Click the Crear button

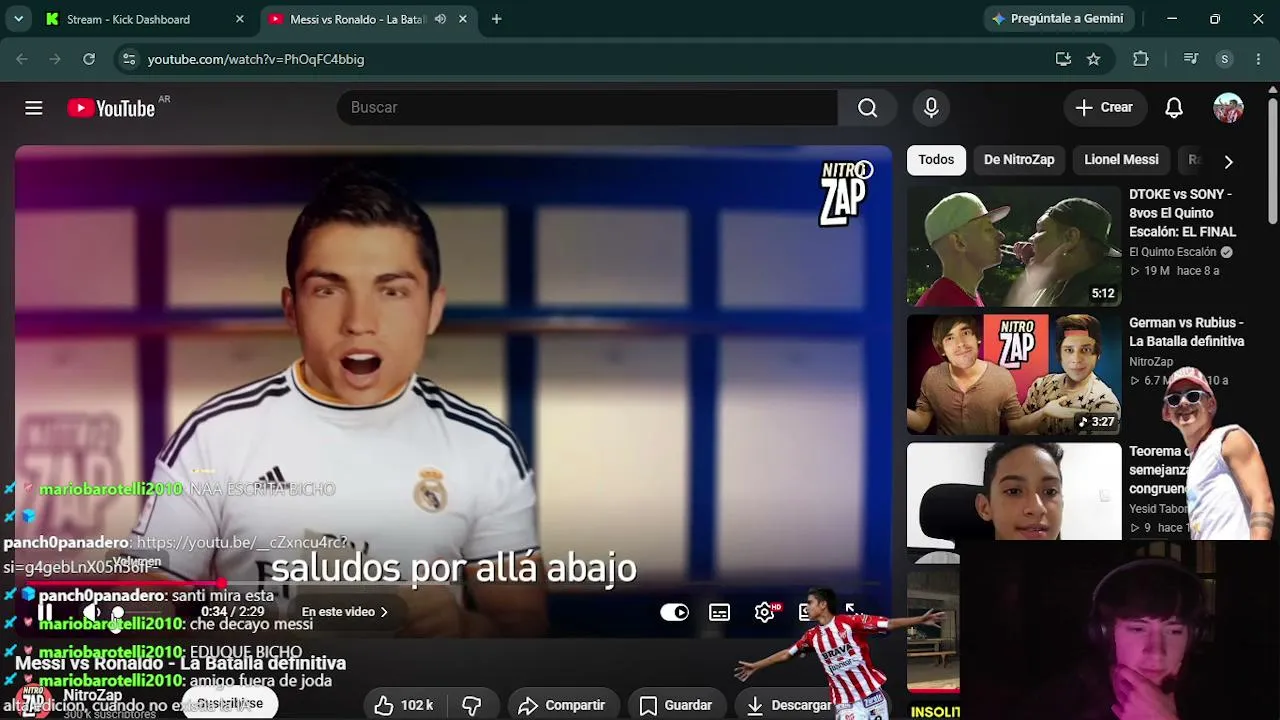(x=1104, y=108)
